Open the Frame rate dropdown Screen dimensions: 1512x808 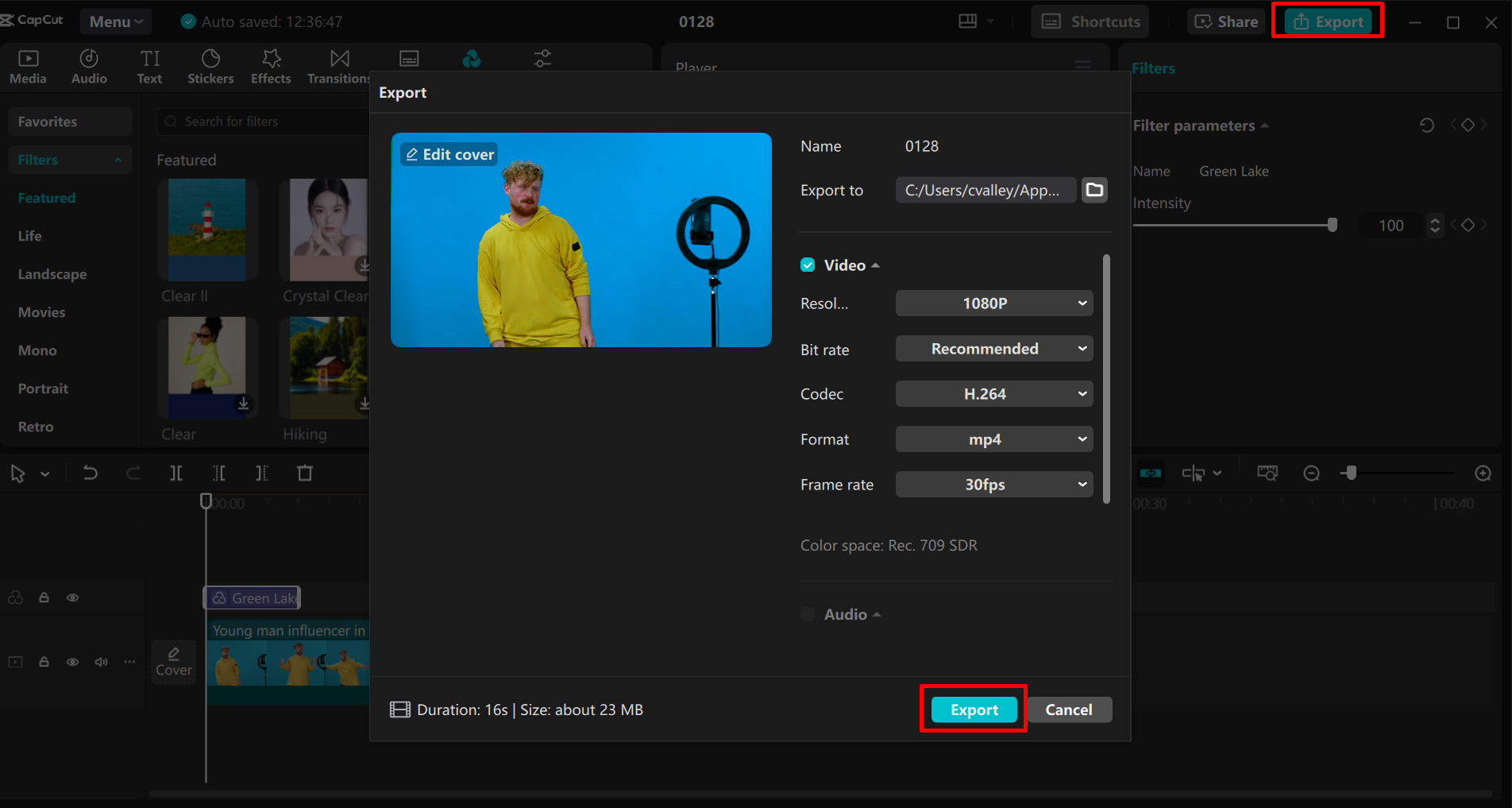pos(994,485)
